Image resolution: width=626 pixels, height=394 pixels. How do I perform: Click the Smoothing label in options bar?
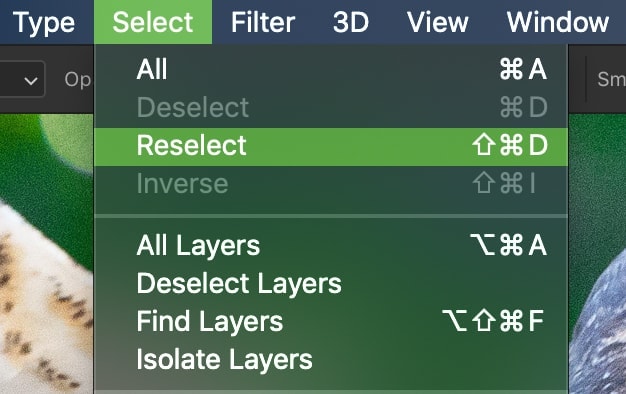611,79
